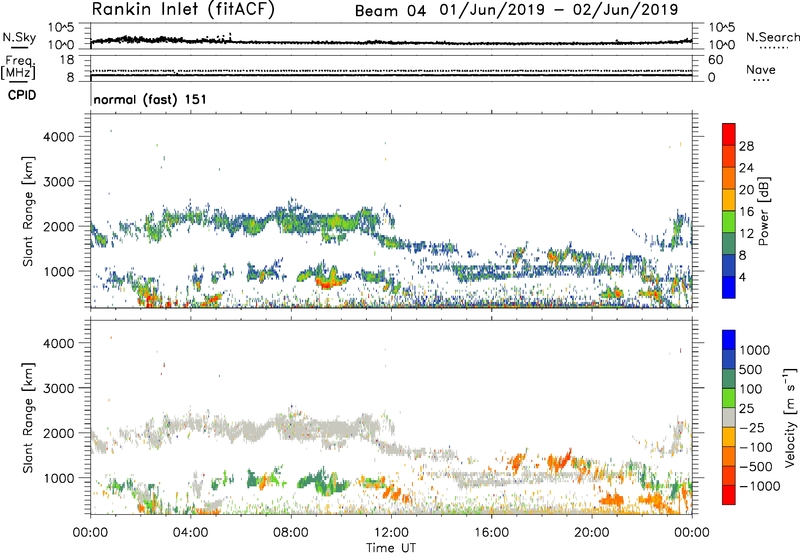
Task: Pick the red top segment of power colorbar
Action: click(729, 134)
